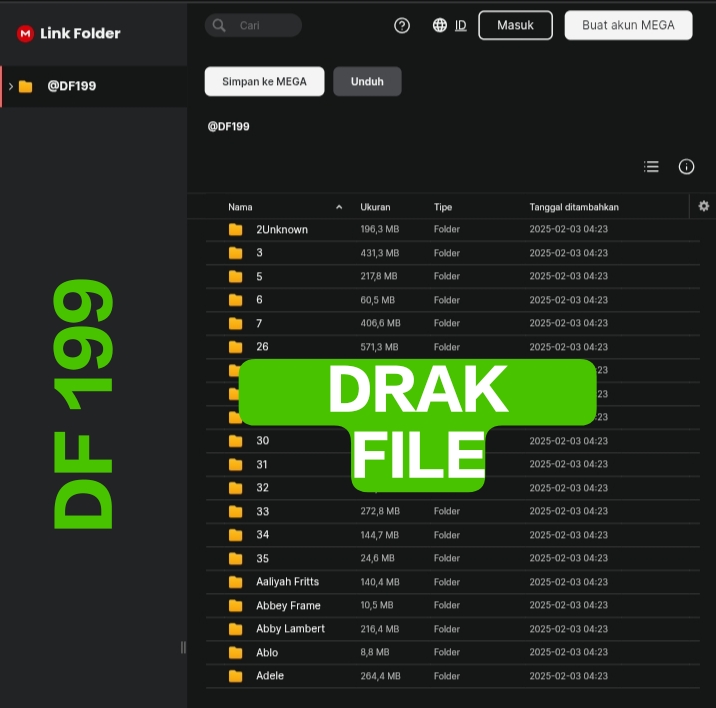This screenshot has width=716, height=708.
Task: Click Abbey Frame folder icon
Action: (236, 606)
